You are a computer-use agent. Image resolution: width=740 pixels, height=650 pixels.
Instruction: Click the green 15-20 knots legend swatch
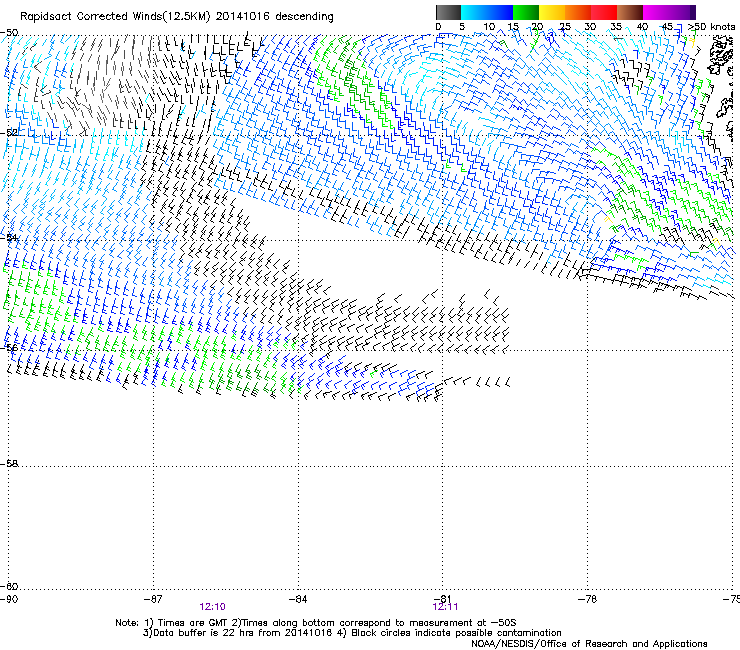pos(526,12)
